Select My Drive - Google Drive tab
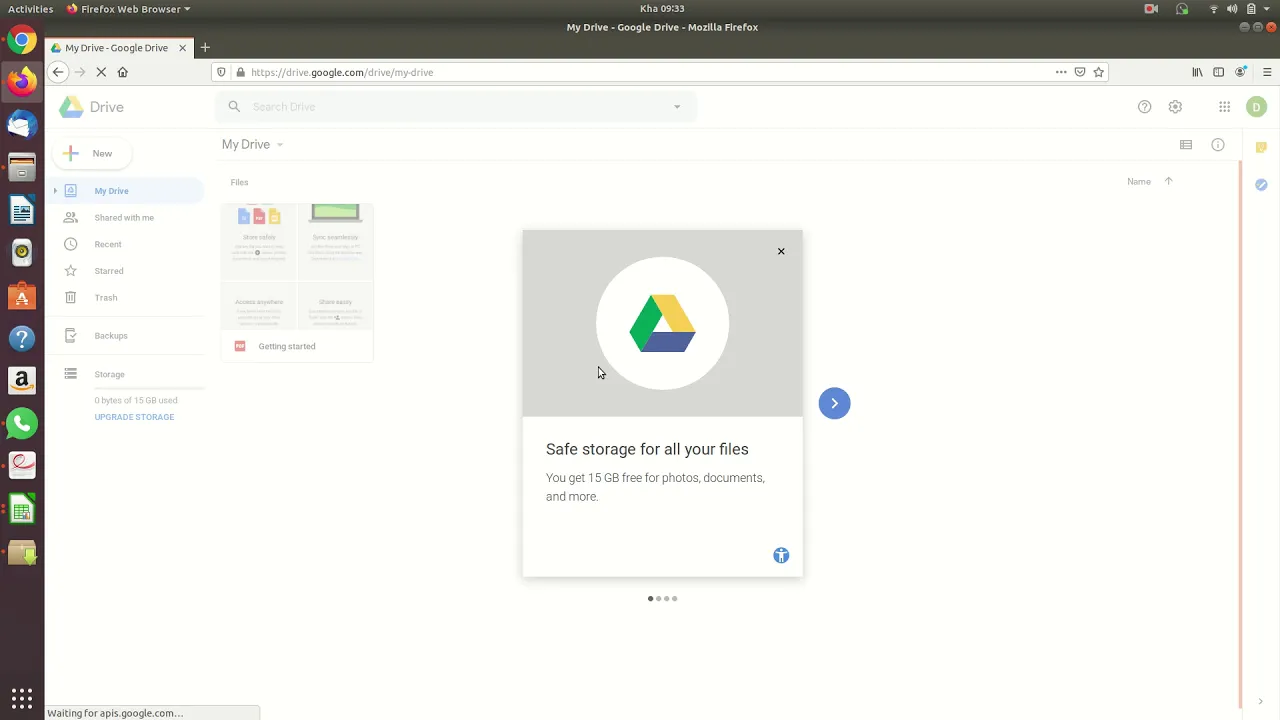Viewport: 1280px width, 720px height. [x=119, y=47]
